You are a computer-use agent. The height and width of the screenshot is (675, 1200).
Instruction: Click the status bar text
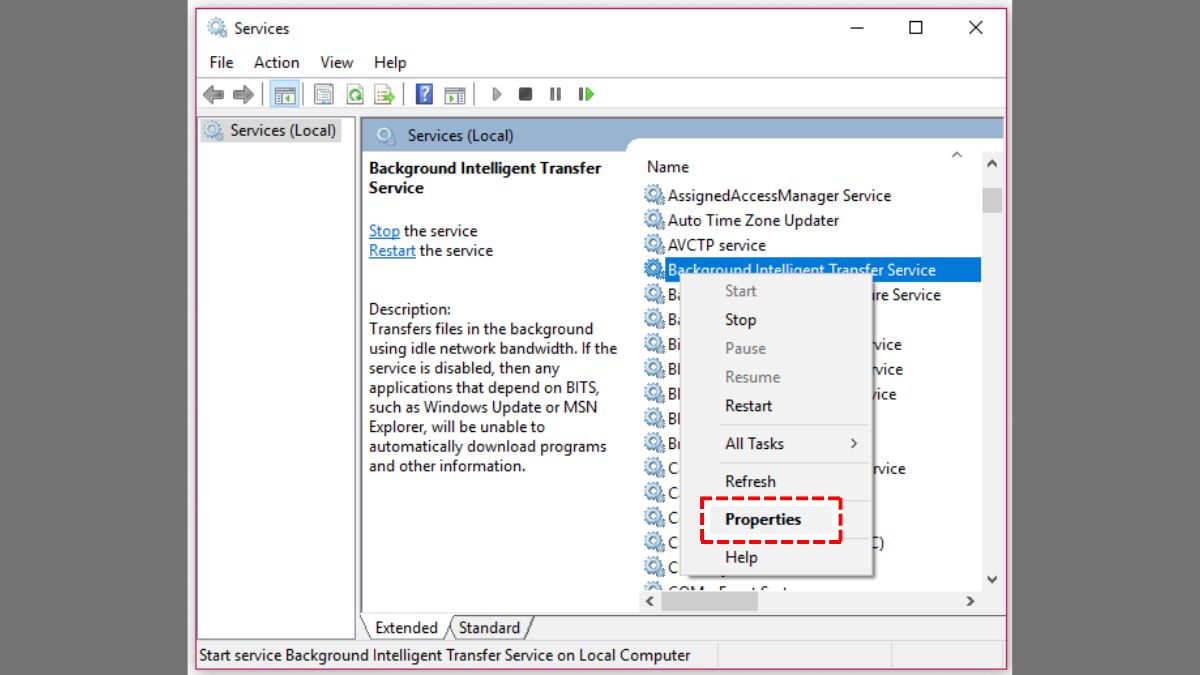(445, 656)
